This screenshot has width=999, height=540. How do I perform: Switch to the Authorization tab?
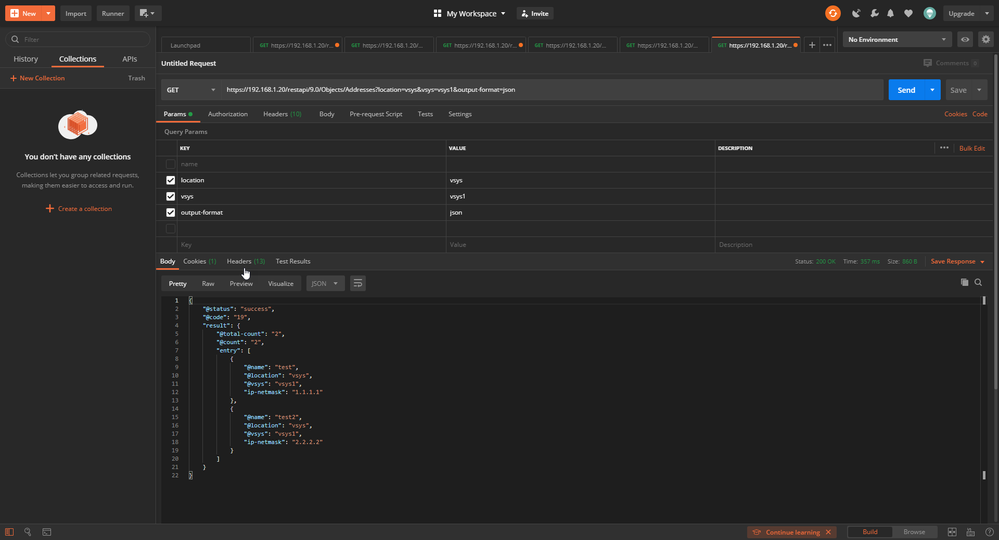click(228, 114)
